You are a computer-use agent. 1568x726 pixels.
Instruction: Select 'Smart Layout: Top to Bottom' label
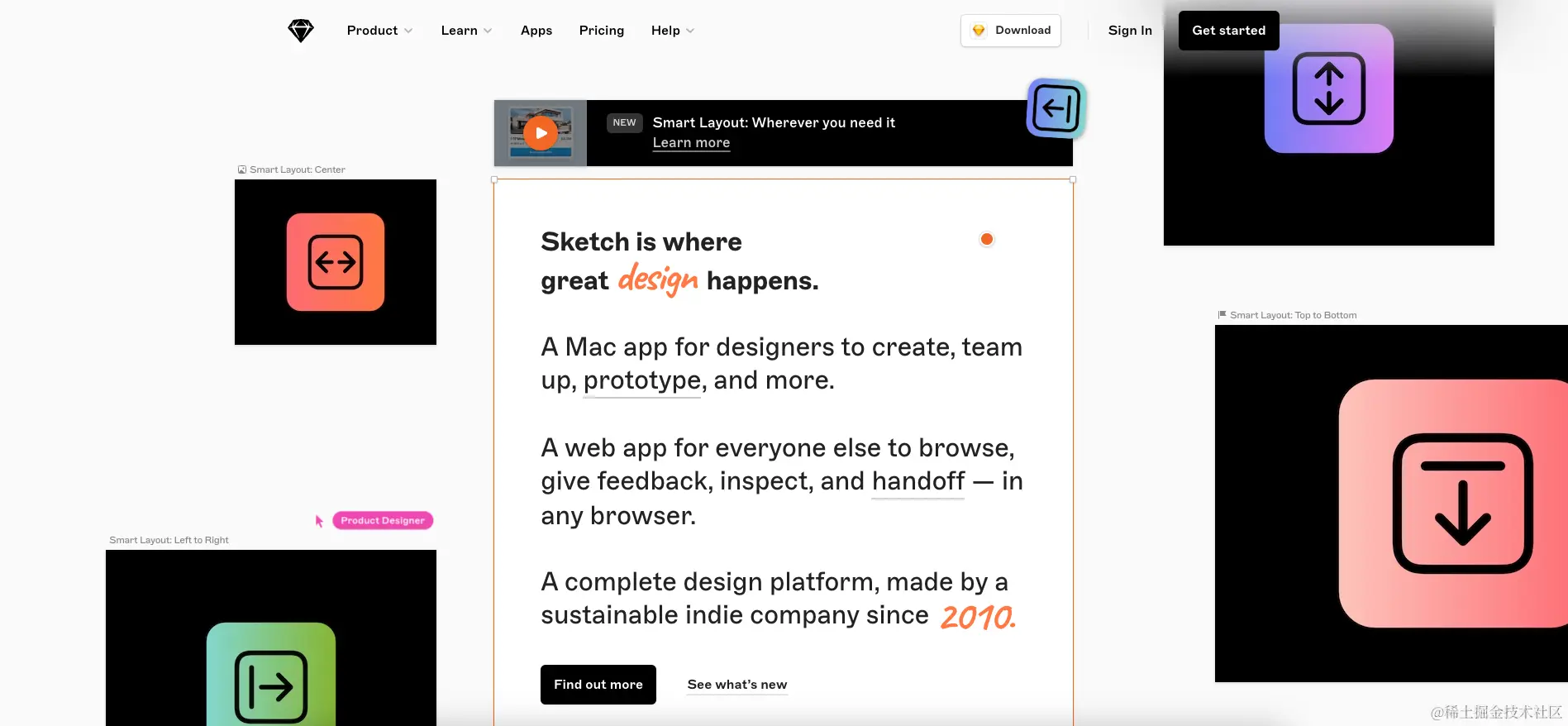(x=1294, y=315)
